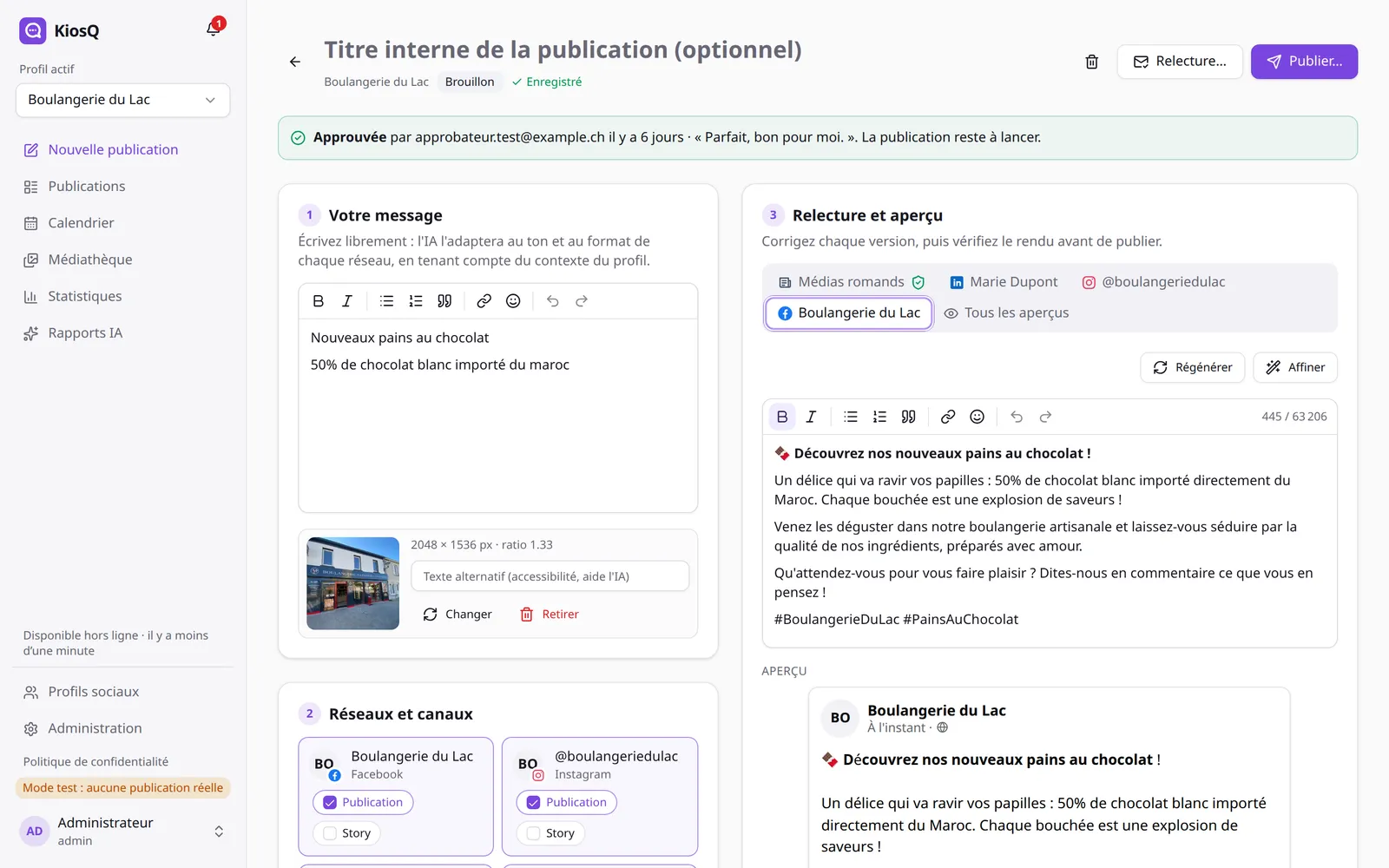
Task: Go back using the arrow beside the title
Action: pyautogui.click(x=295, y=62)
